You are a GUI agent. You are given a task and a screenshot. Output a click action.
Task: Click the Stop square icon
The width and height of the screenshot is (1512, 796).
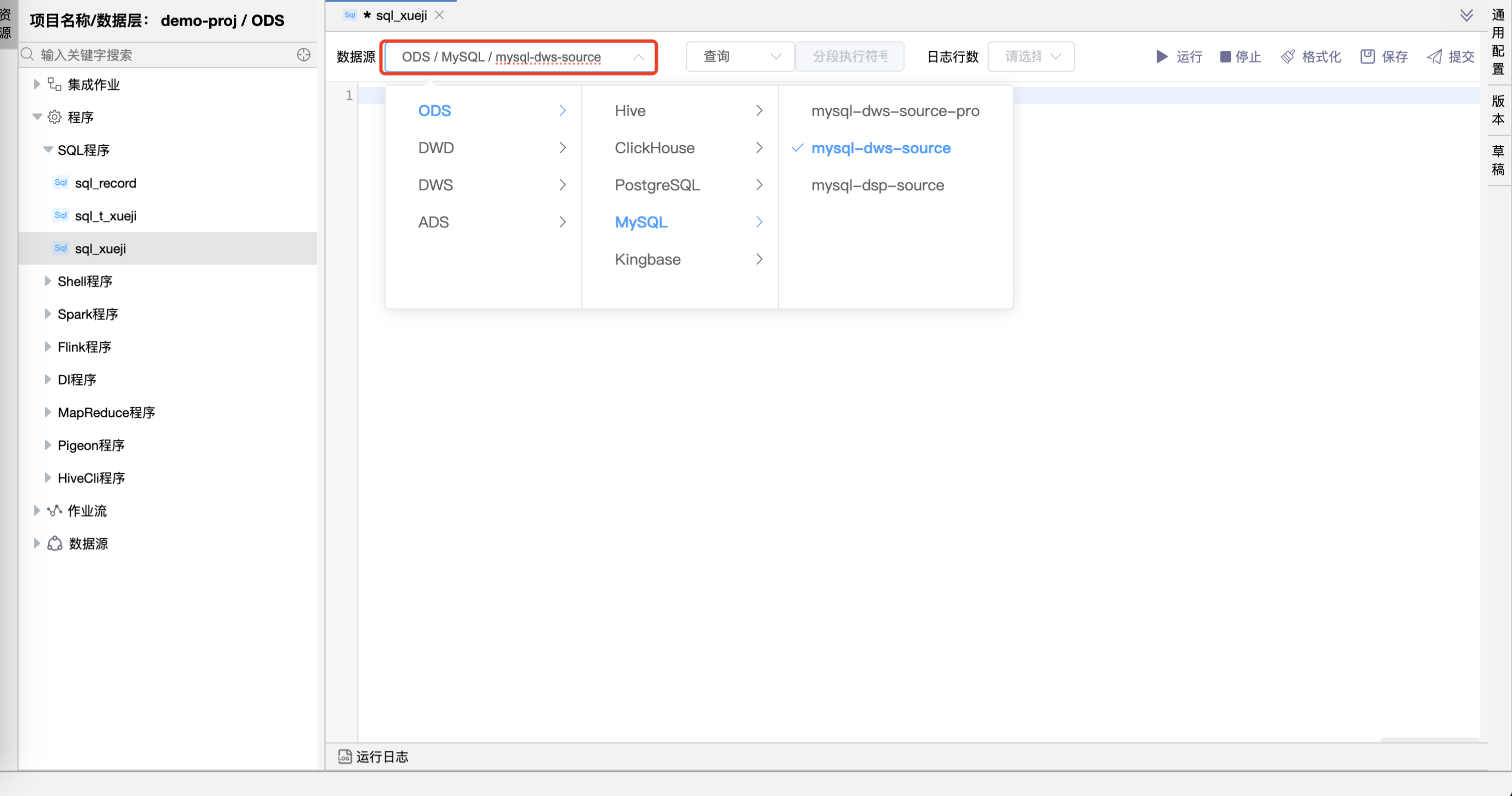point(1225,56)
